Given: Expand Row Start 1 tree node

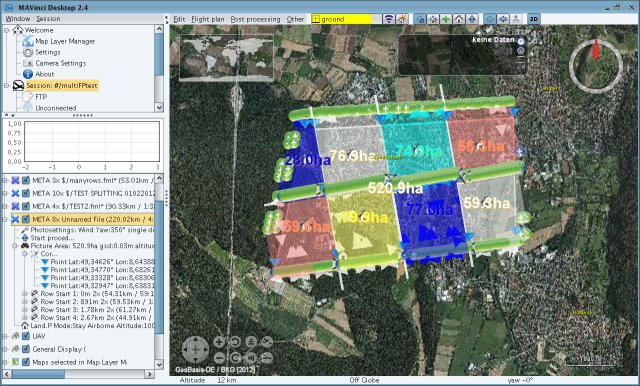Looking at the screenshot, I should 24,294.
